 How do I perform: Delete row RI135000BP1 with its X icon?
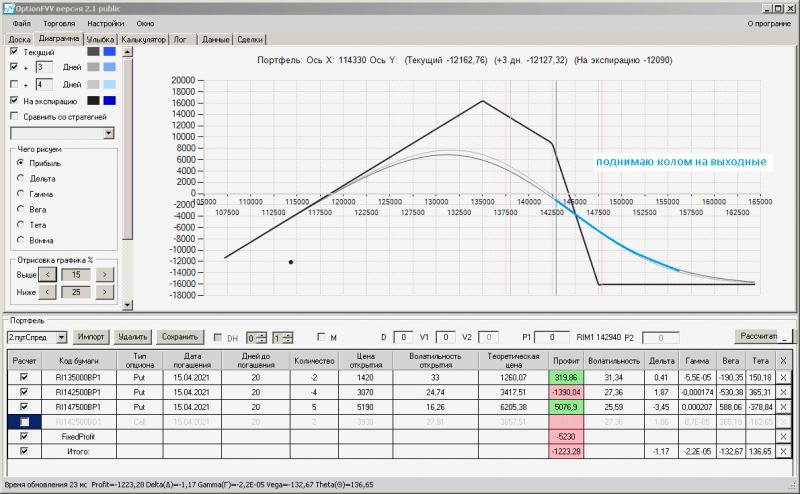pyautogui.click(x=783, y=378)
